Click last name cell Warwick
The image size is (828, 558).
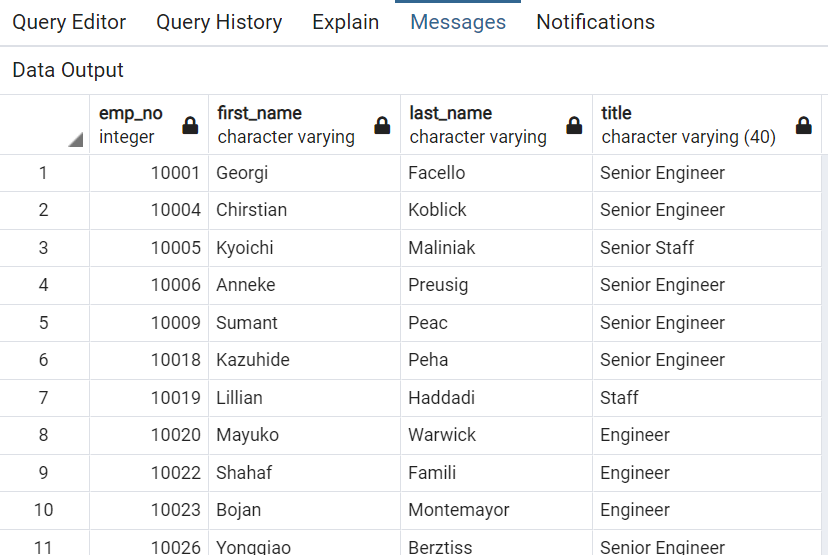(496, 435)
